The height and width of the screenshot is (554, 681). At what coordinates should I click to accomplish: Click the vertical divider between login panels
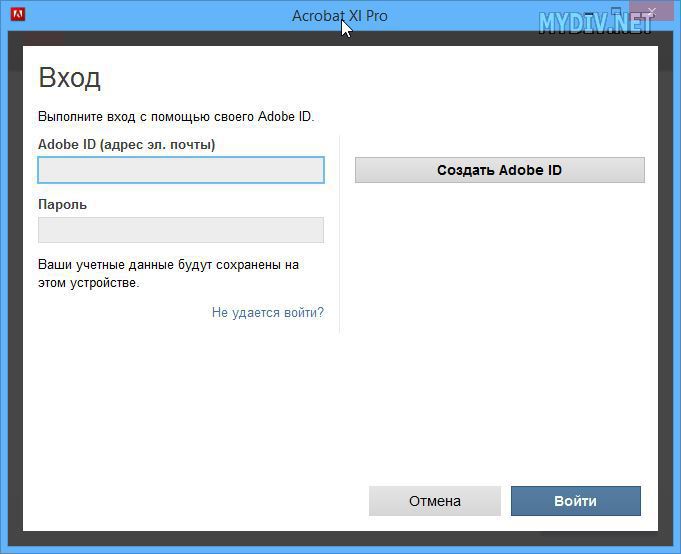(x=339, y=234)
